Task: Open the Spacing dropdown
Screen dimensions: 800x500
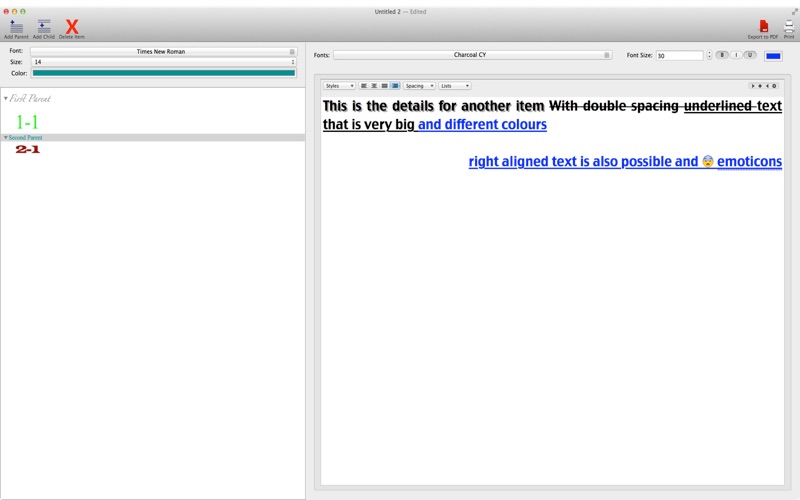Action: pos(419,86)
